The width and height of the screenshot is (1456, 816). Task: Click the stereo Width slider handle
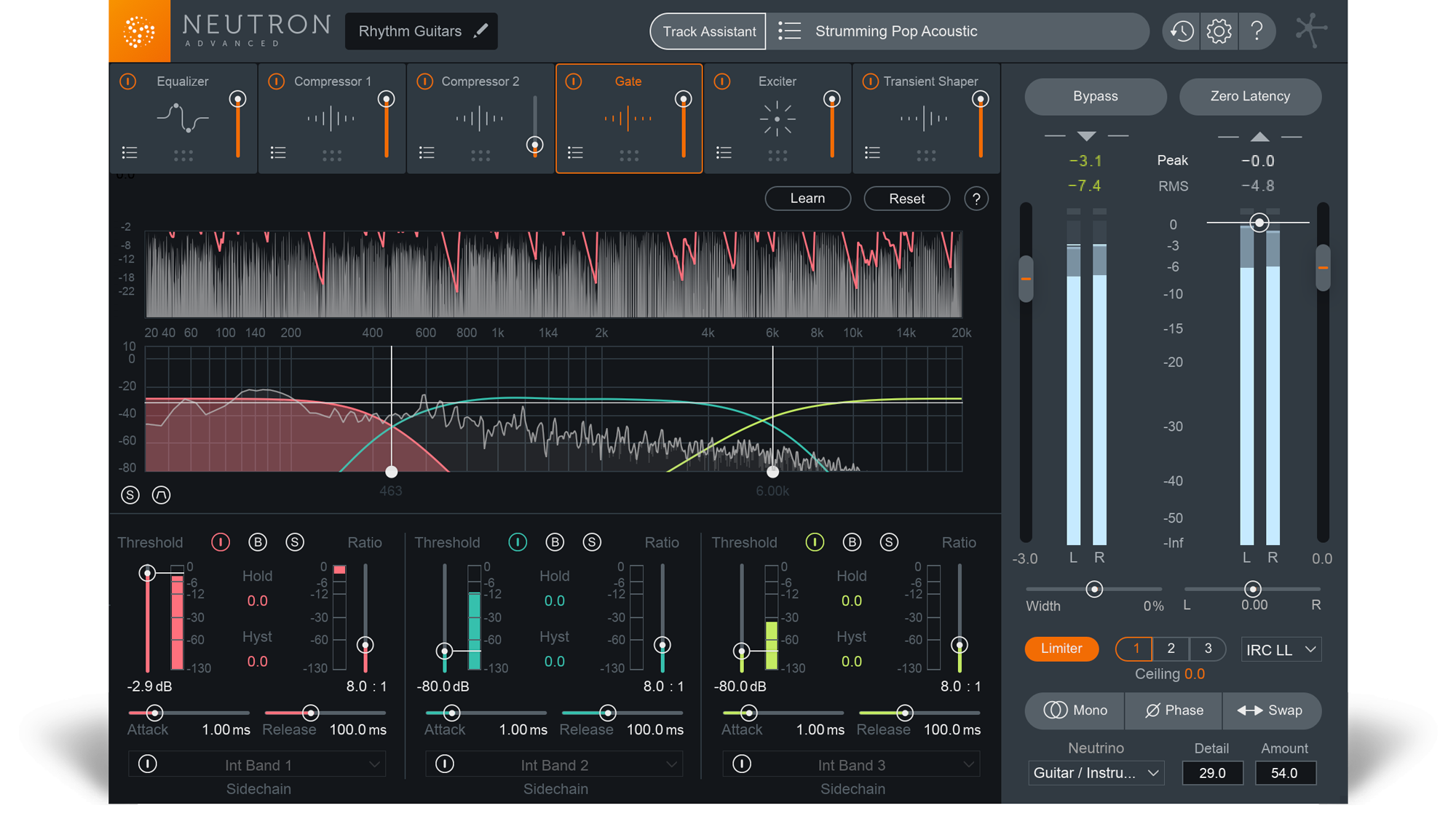[1093, 589]
